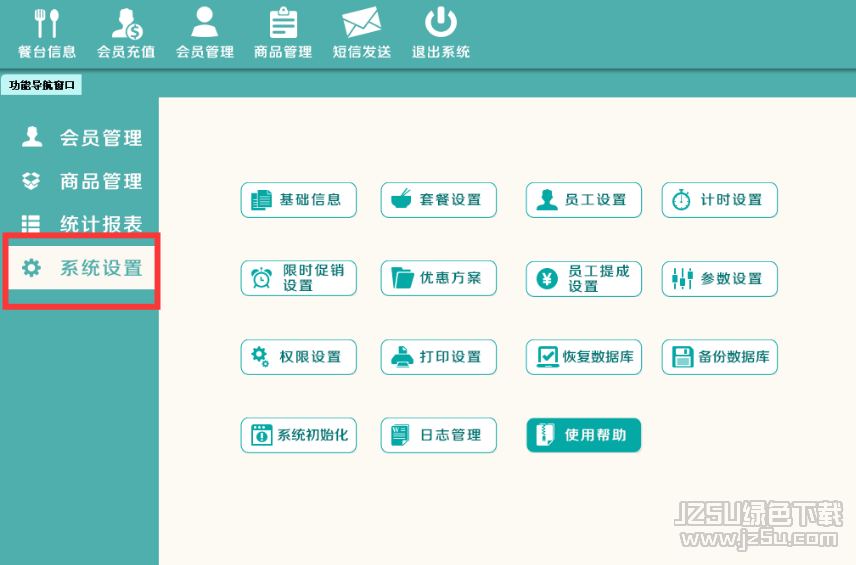Image resolution: width=856 pixels, height=565 pixels.
Task: Click the 商品管理 text label in top toolbar
Action: point(283,52)
